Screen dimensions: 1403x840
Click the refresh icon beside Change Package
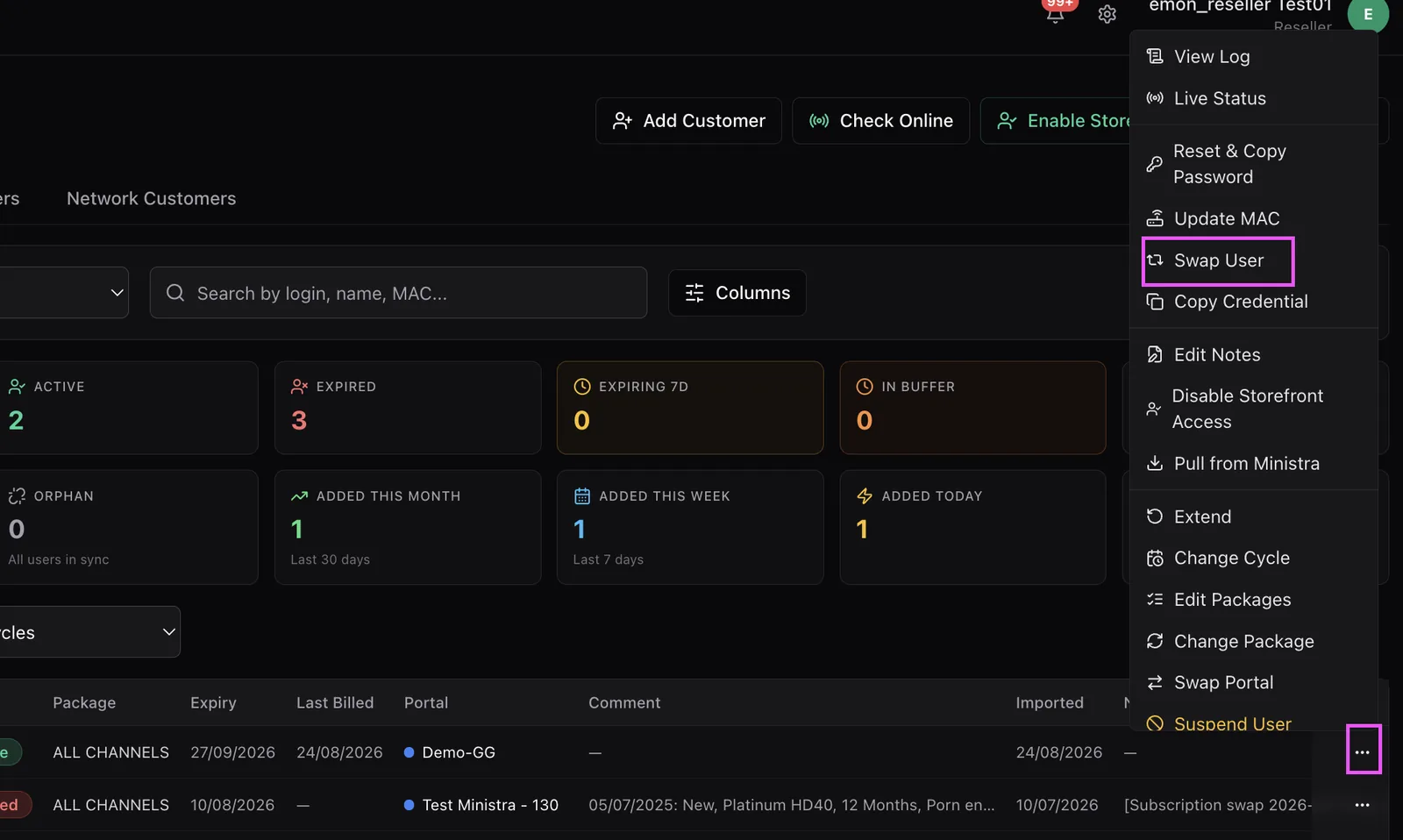click(x=1155, y=641)
